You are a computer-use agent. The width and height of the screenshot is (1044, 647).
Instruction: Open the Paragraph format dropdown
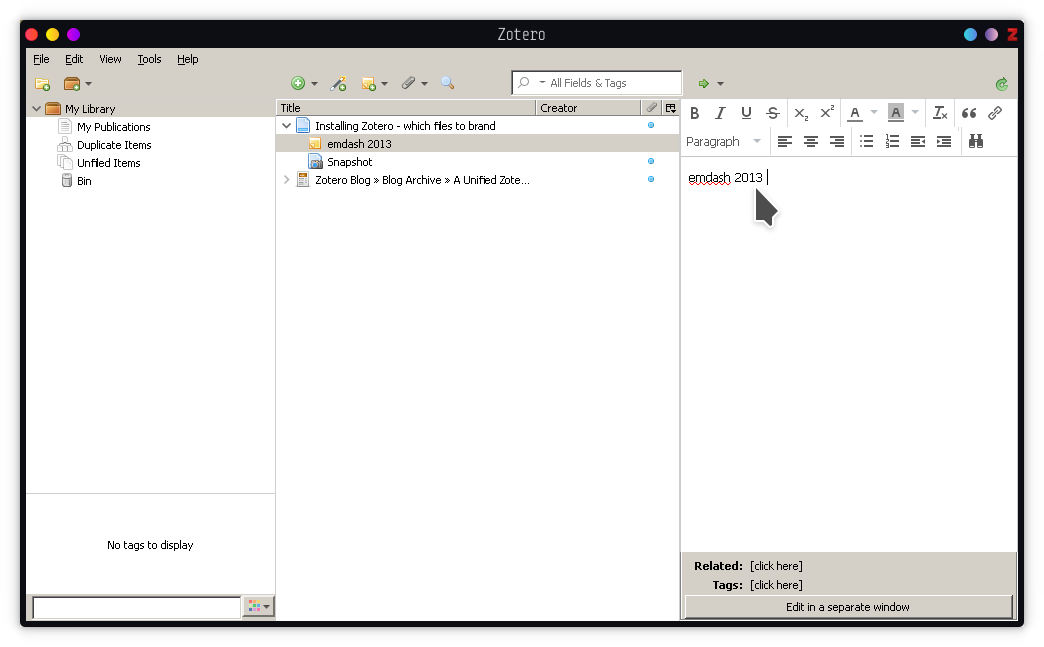tap(724, 142)
